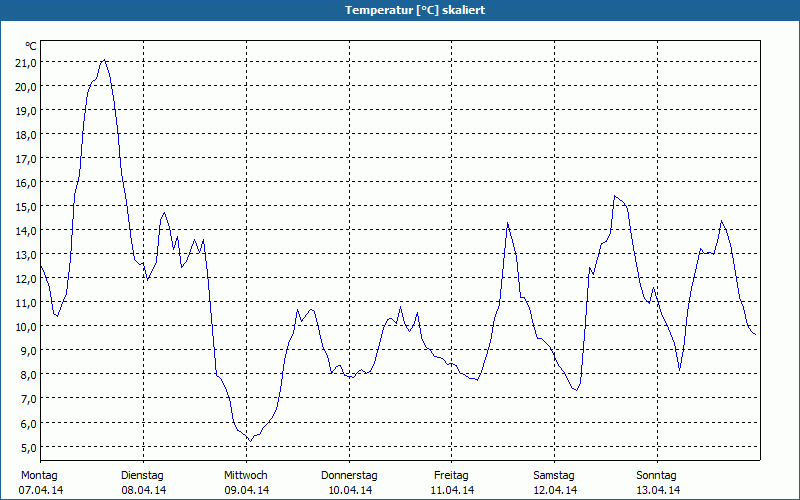Screen dimensions: 800x500
Task: Select the 16,0 axis value
Action: [x=26, y=183]
